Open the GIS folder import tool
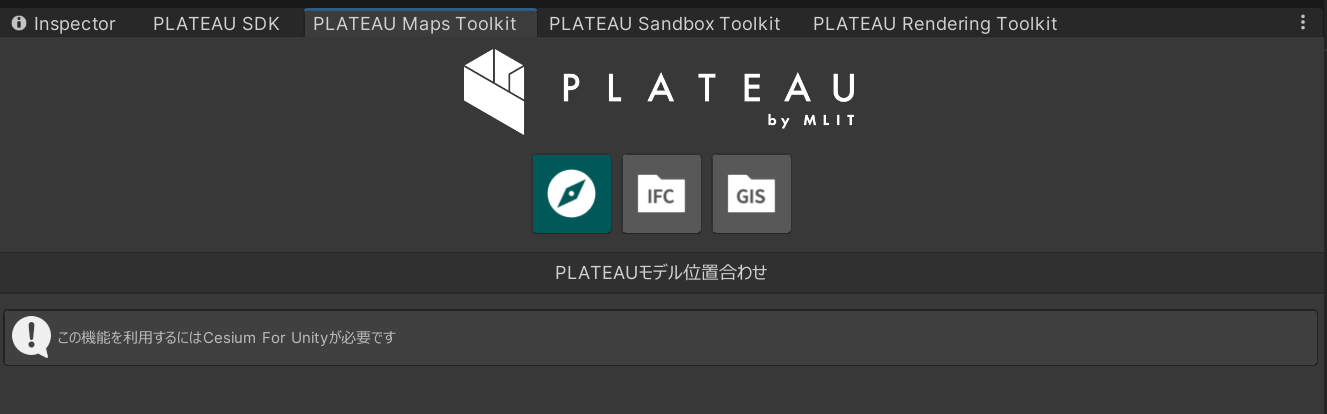The image size is (1327, 414). [751, 194]
